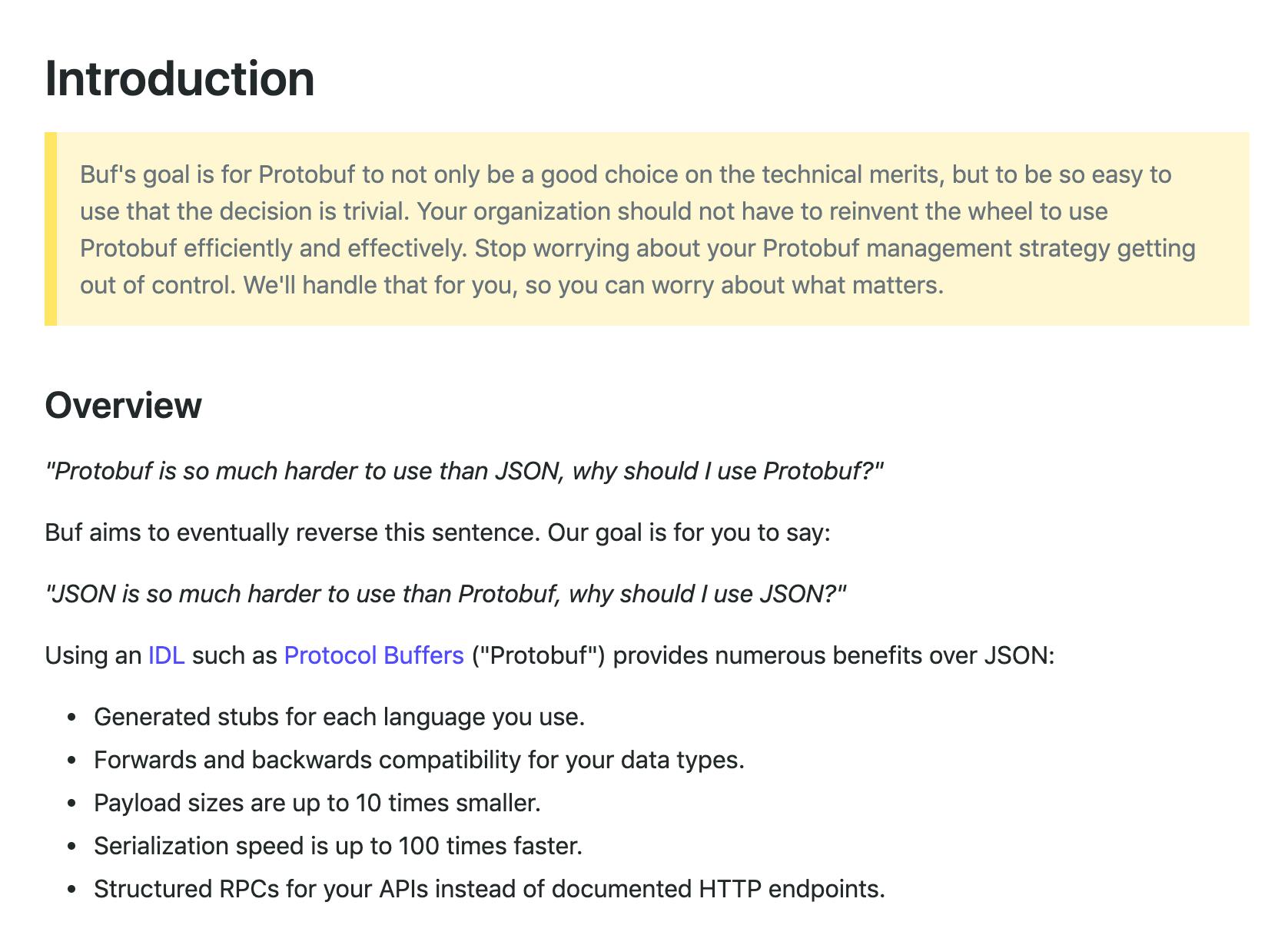Viewport: 1288px width, 925px height.
Task: Click the "Structured RPCs for your APIs" bullet
Action: coord(490,889)
